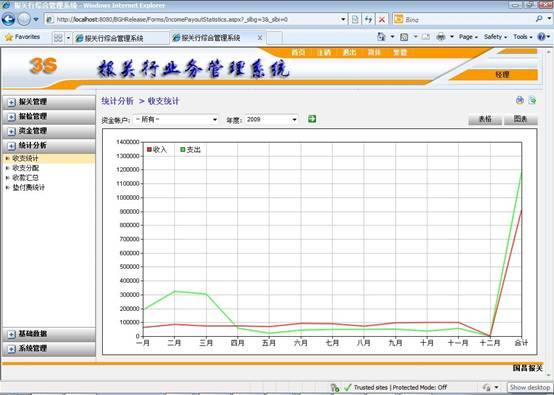The height and width of the screenshot is (395, 554).
Task: Switch to the 图表 chart view
Action: [520, 119]
